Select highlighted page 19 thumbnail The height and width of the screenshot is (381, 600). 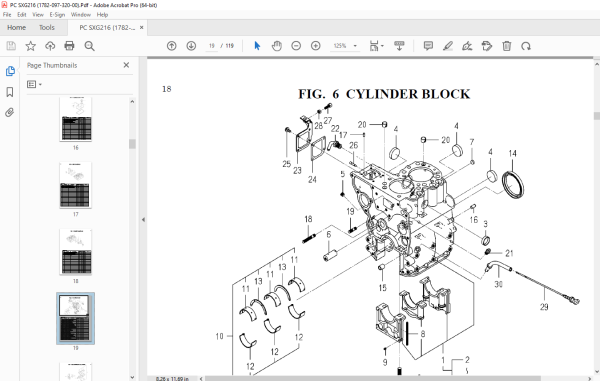click(x=75, y=318)
